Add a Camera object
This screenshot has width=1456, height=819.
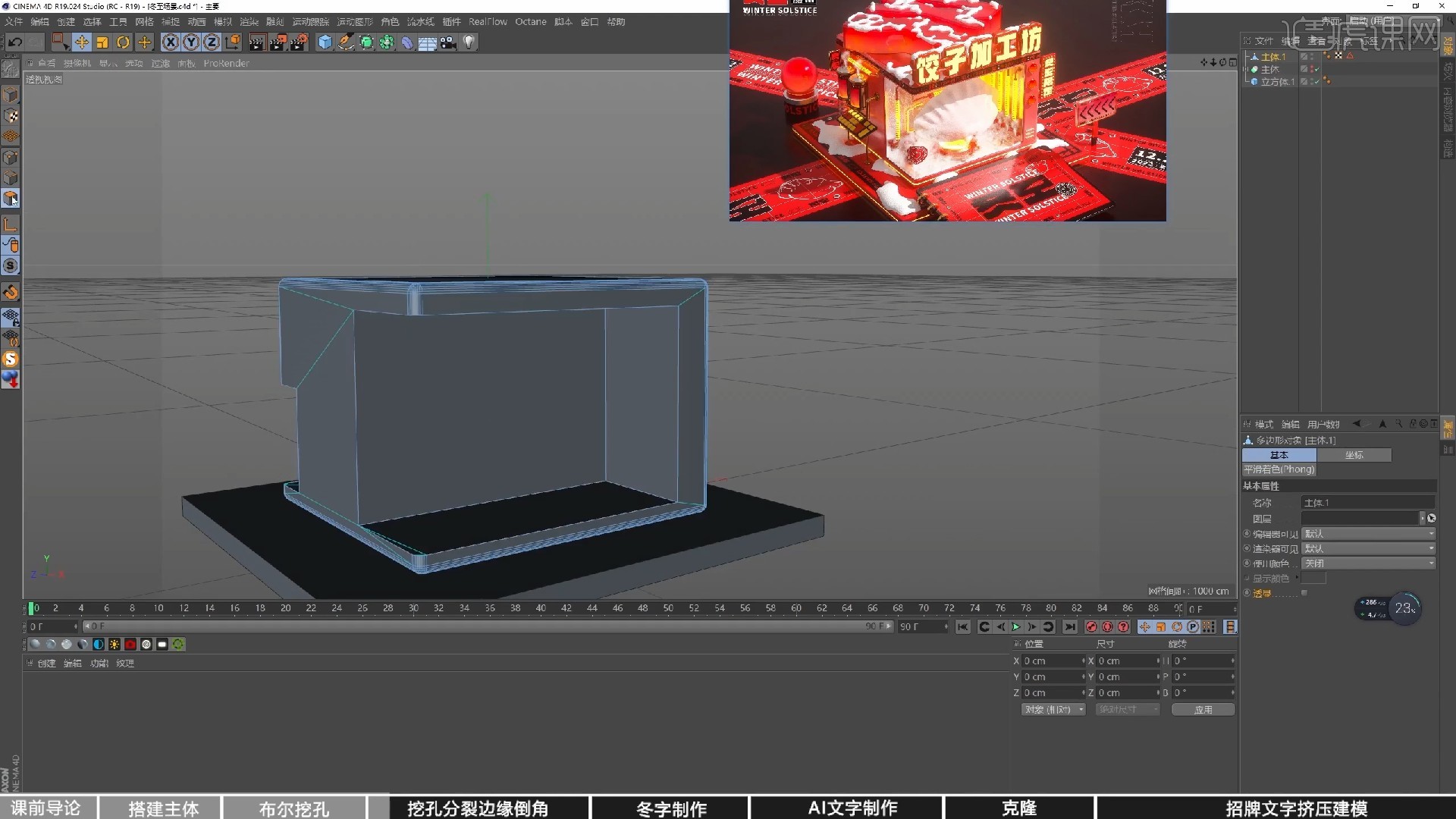448,42
